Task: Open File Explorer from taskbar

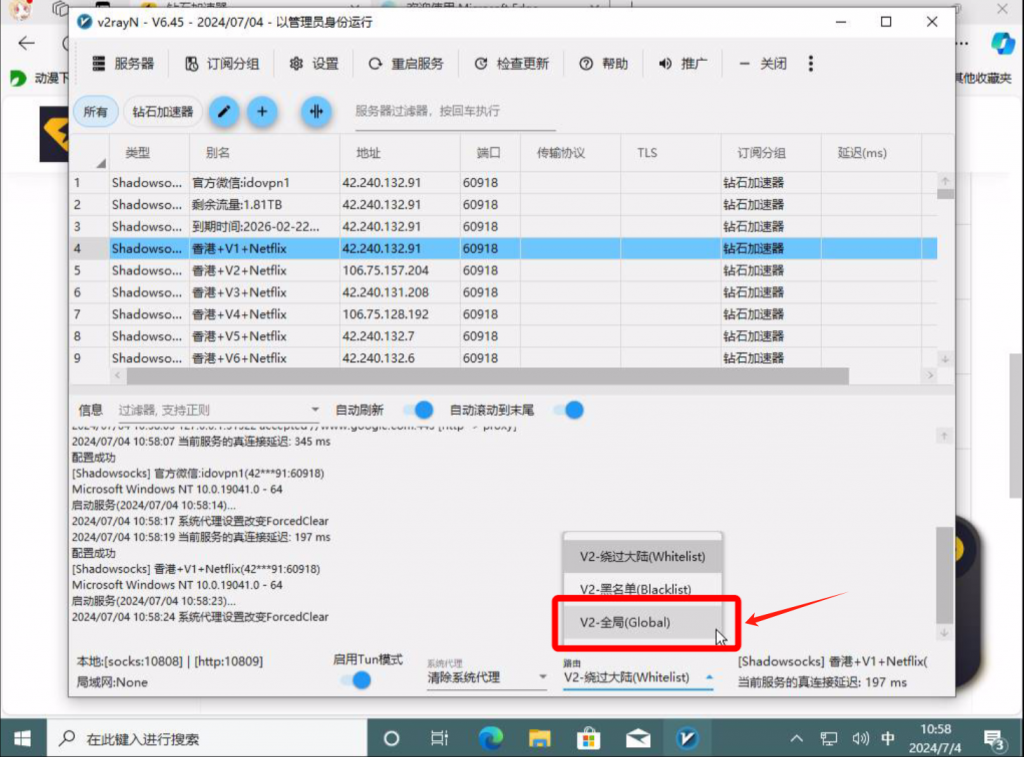Action: 539,739
